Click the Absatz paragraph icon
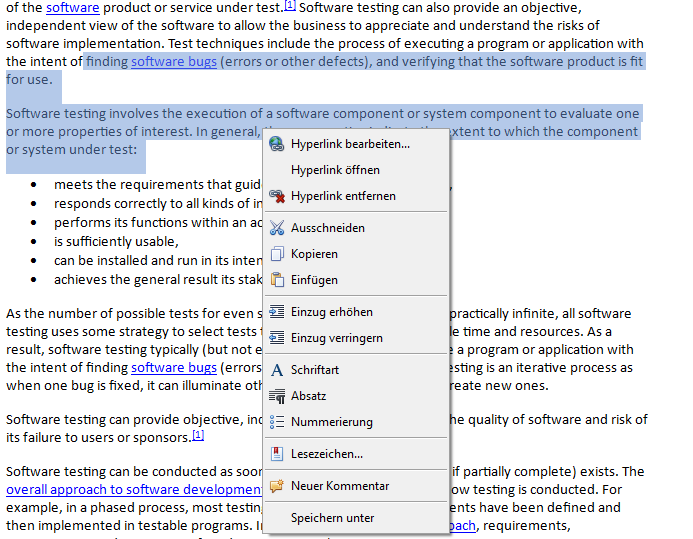Image resolution: width=693 pixels, height=539 pixels. [x=277, y=396]
